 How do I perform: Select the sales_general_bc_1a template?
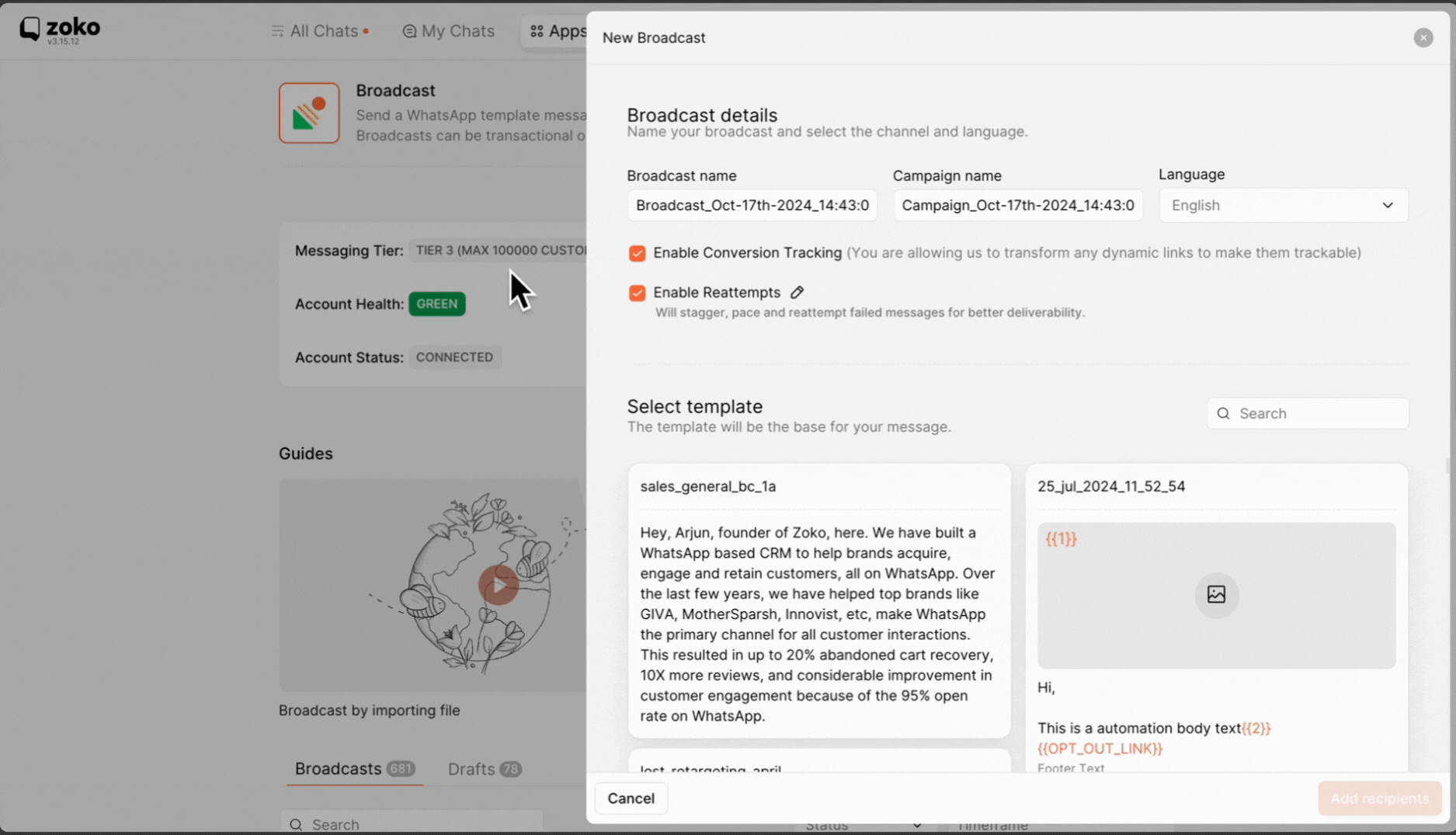[x=819, y=600]
